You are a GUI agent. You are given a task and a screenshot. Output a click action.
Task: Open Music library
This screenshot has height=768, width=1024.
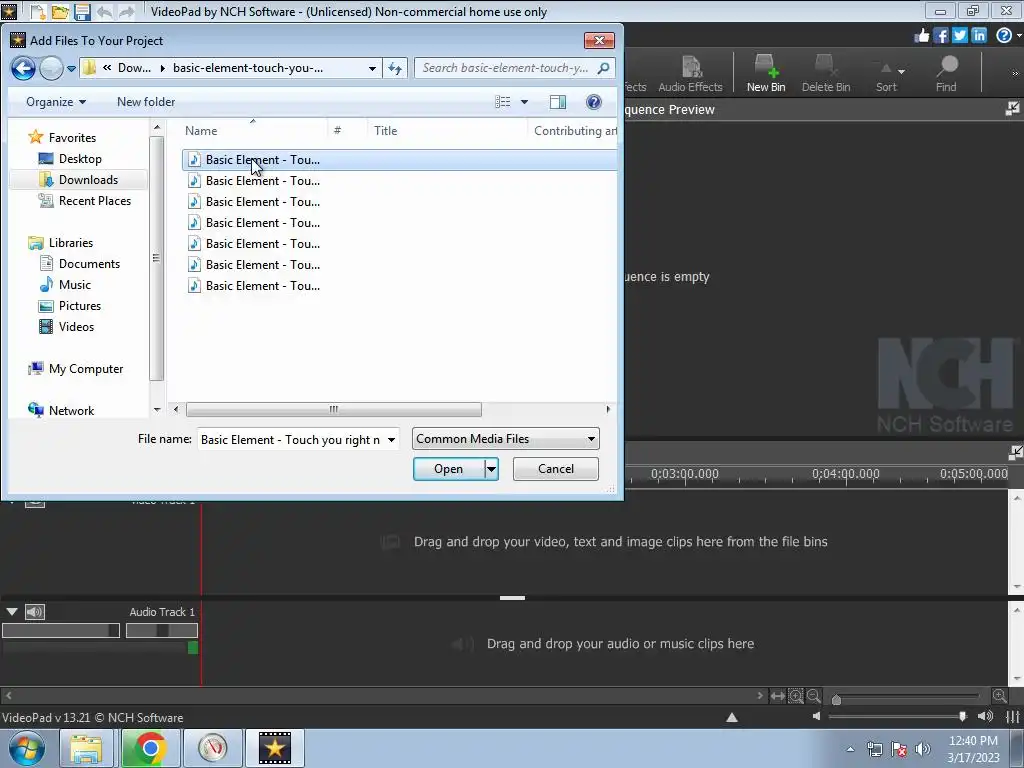[74, 285]
